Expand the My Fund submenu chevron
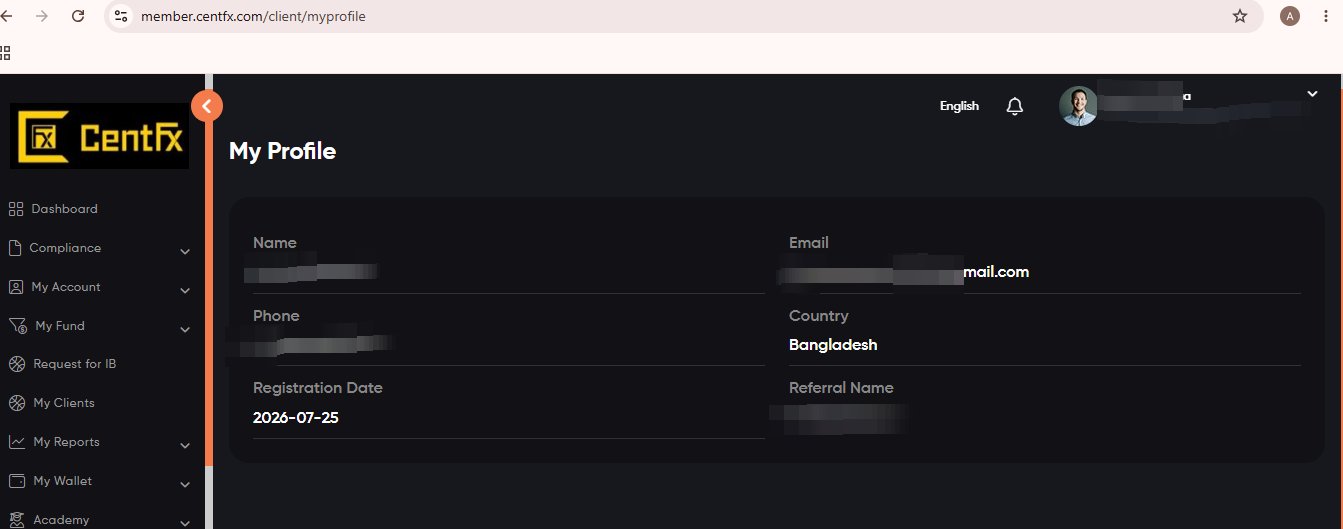 tap(185, 329)
